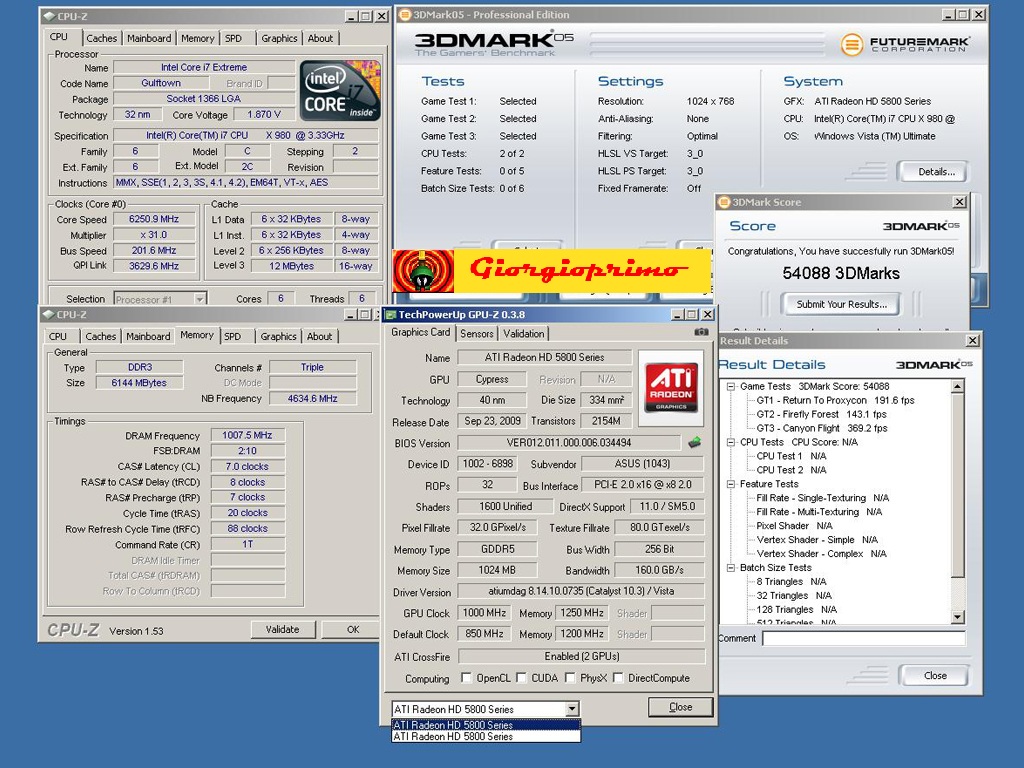
Task: Click the camera screenshot icon in GPU-Z
Action: click(x=701, y=332)
